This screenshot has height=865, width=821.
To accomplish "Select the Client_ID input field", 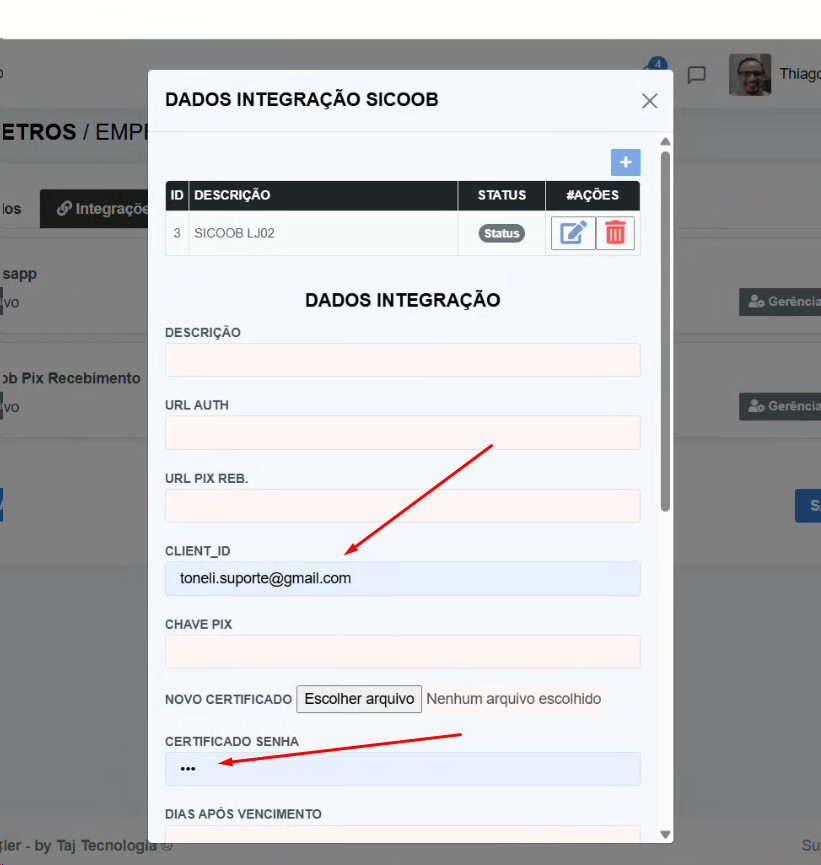I will click(x=402, y=579).
